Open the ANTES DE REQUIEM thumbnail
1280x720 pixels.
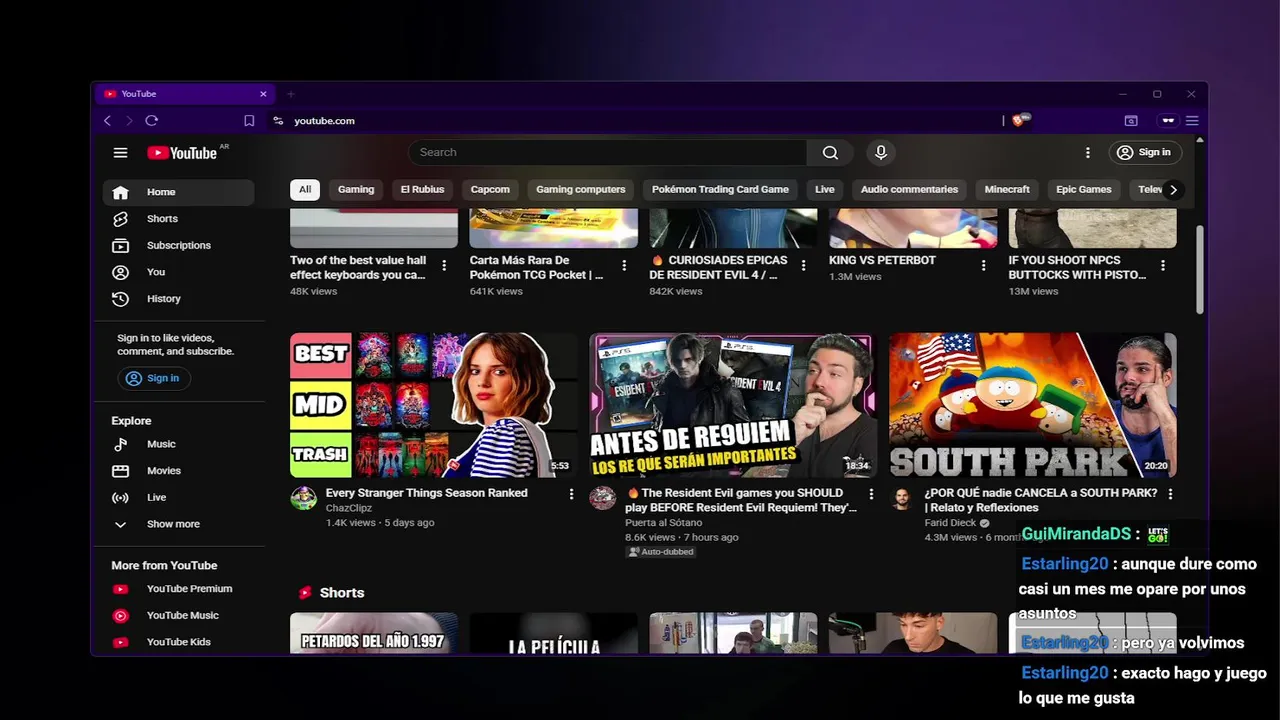(x=733, y=405)
